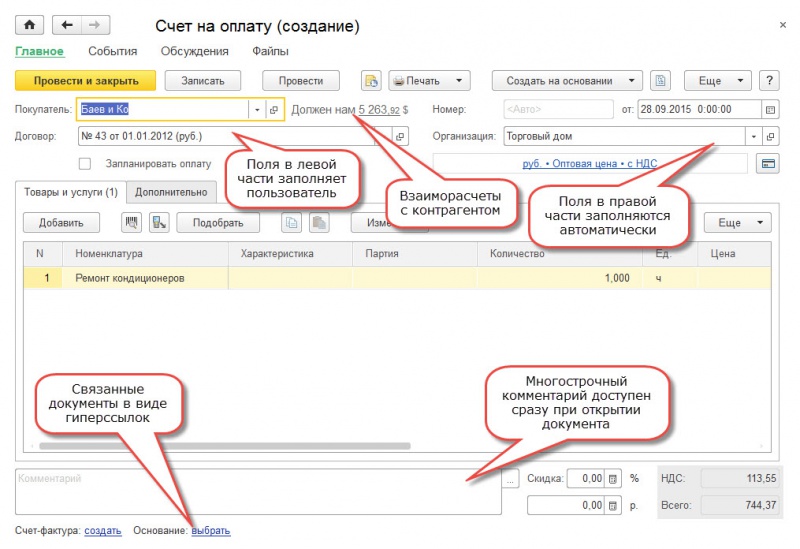Image resolution: width=800 pixels, height=549 pixels.
Task: Open calculator for the Скидка percent field
Action: 613,479
